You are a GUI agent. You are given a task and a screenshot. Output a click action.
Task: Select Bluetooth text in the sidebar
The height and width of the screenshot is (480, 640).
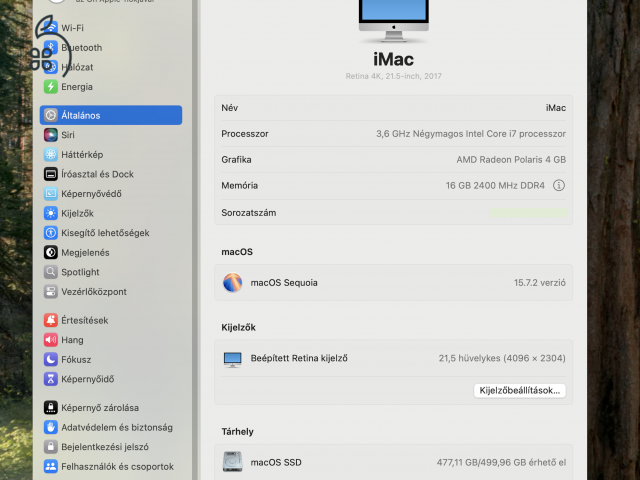click(x=82, y=47)
